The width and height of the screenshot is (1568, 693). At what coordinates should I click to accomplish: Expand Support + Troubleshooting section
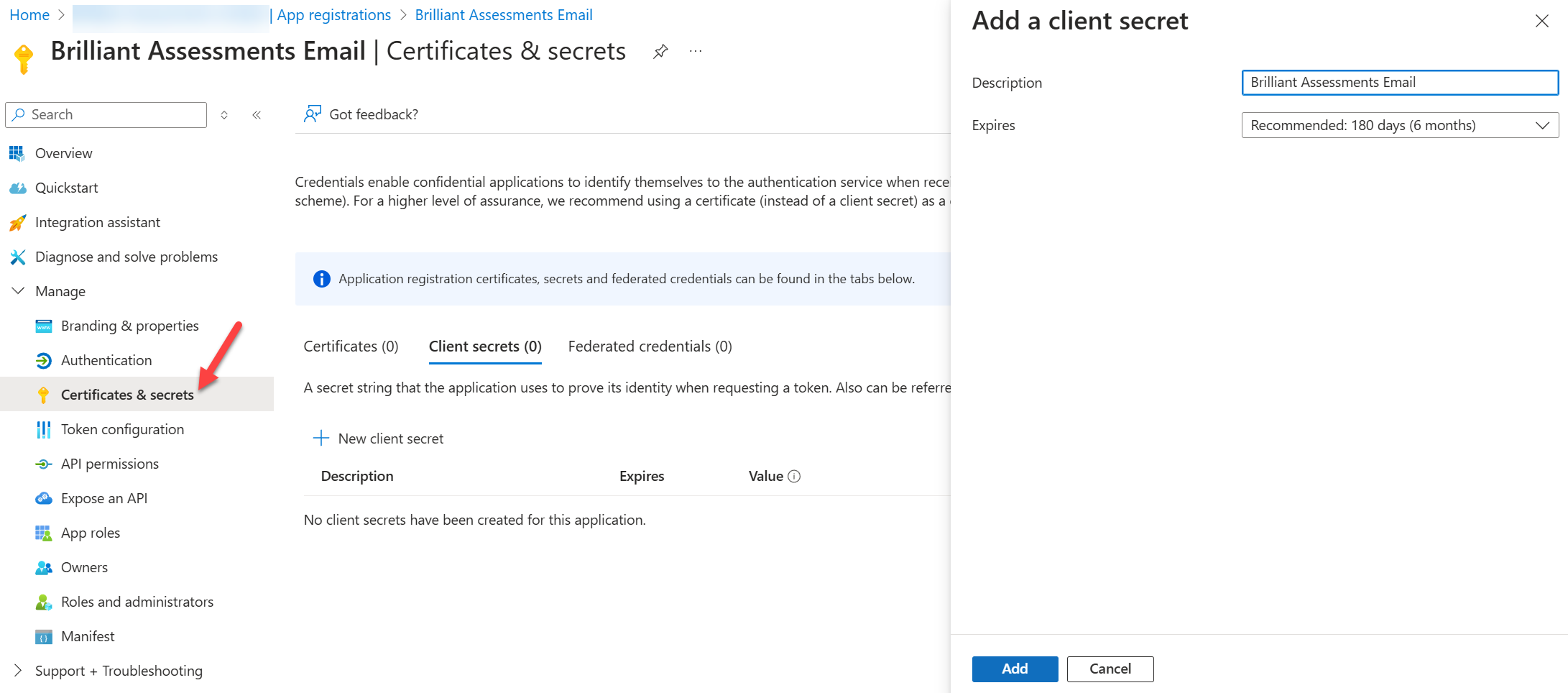[19, 671]
